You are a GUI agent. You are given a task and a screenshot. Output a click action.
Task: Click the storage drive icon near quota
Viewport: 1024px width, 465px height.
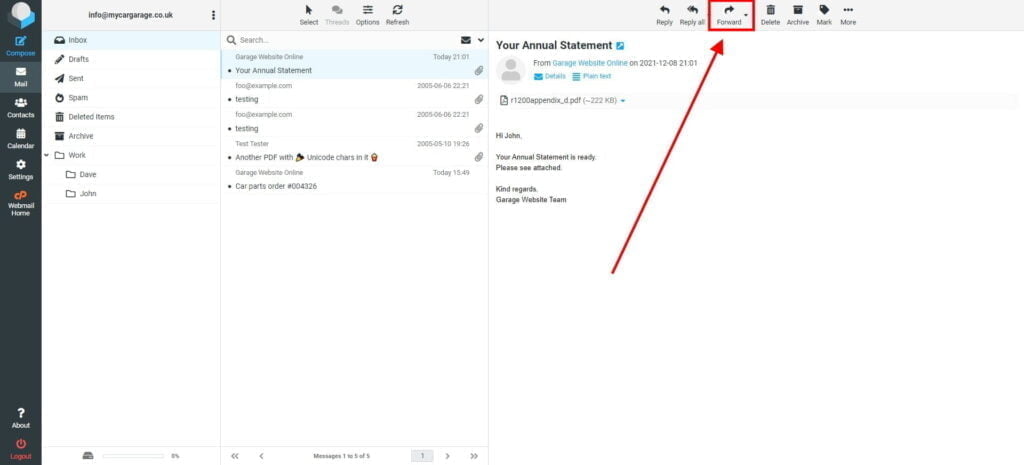pyautogui.click(x=88, y=456)
